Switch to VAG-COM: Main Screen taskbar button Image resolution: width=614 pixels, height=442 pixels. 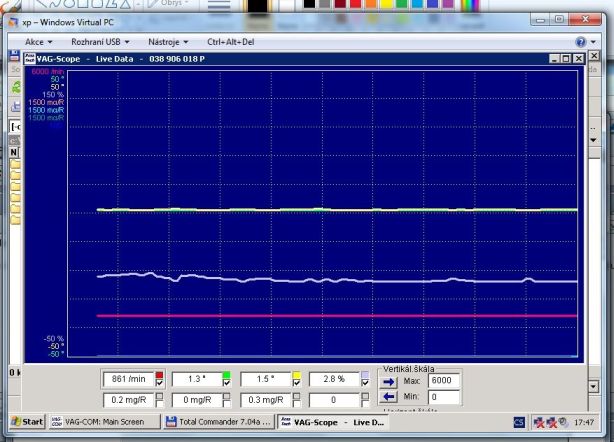pyautogui.click(x=104, y=422)
